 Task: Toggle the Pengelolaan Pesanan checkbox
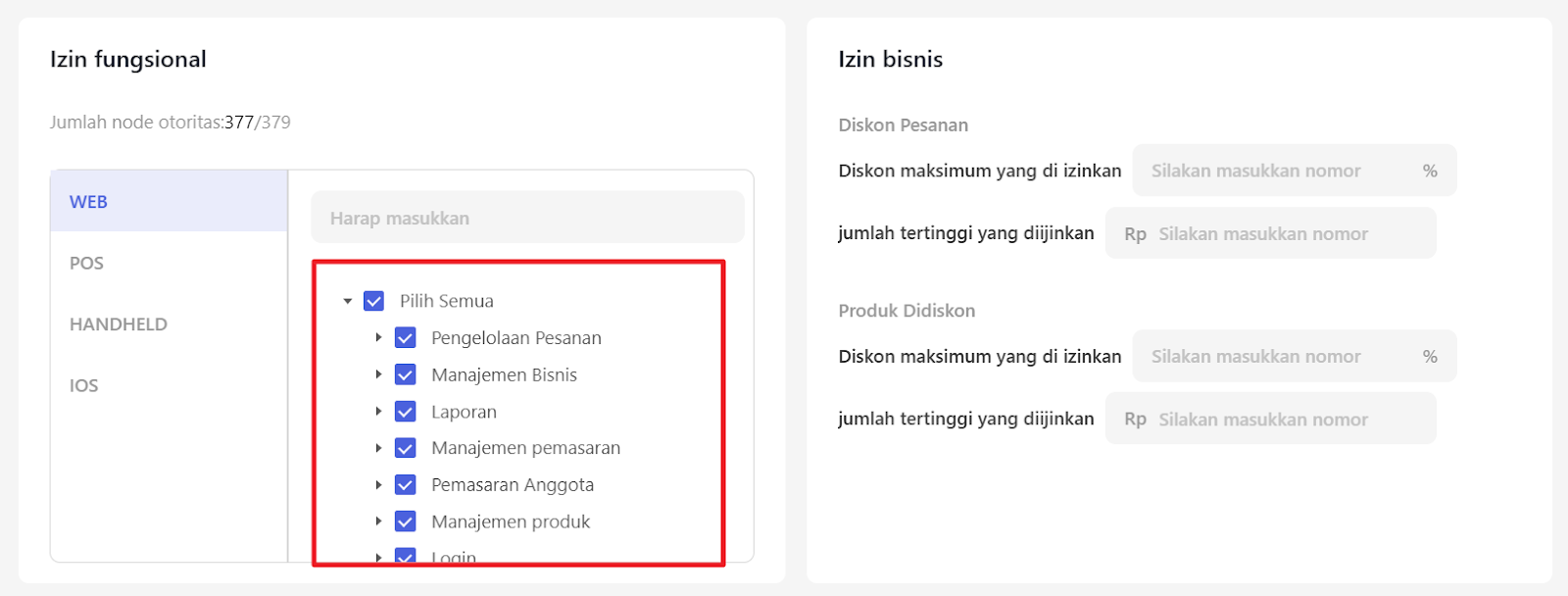click(x=405, y=338)
